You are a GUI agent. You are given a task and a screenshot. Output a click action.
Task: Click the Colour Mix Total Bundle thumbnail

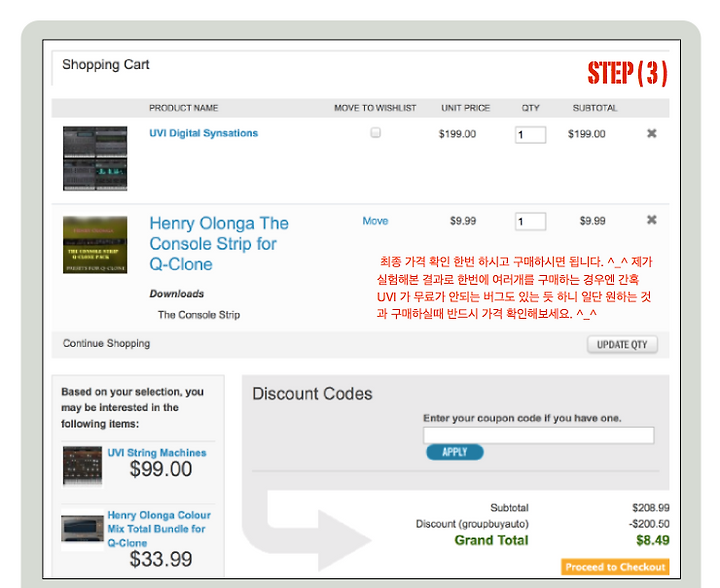point(83,529)
